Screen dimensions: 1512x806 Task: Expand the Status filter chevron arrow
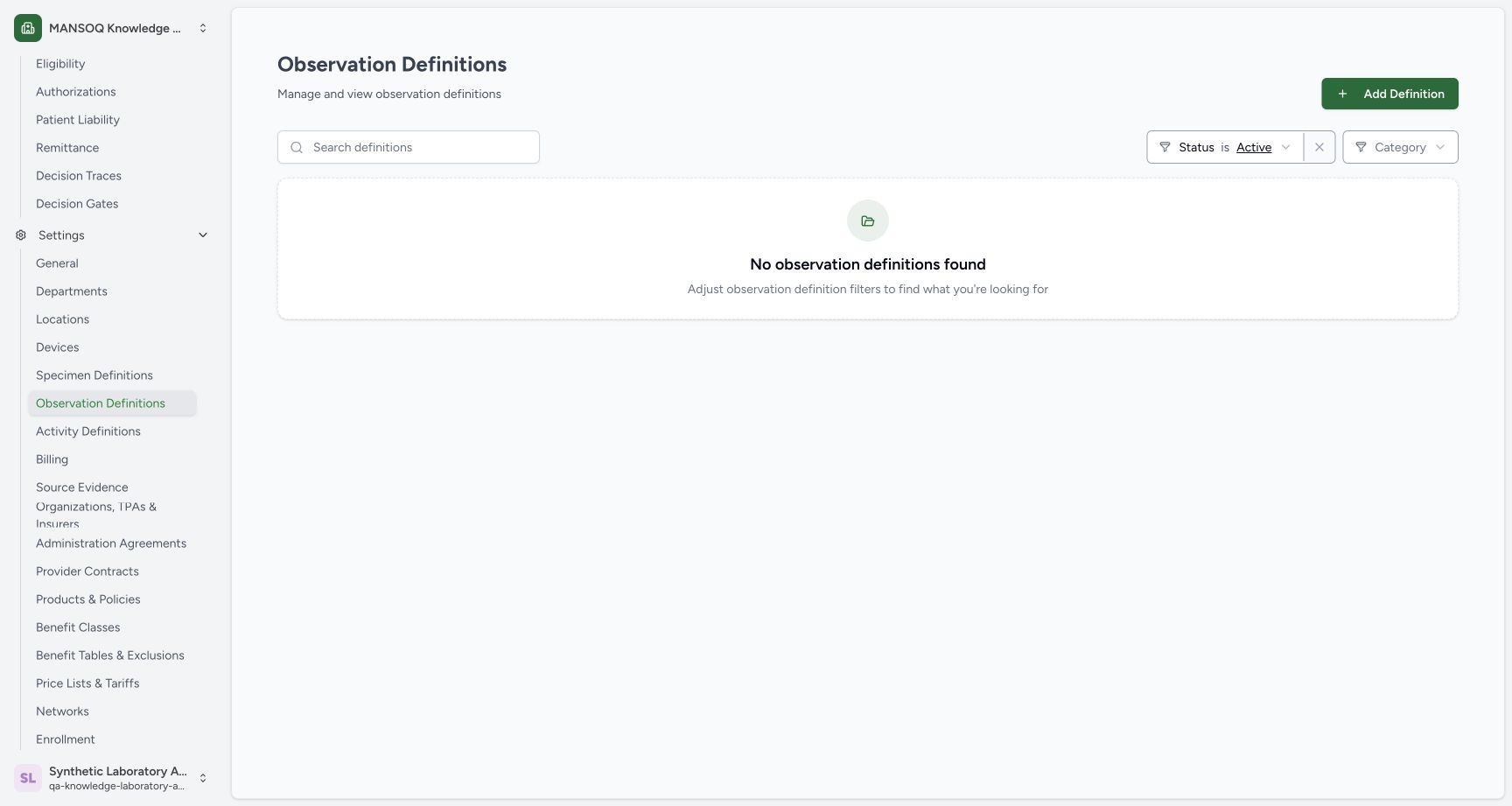1285,147
